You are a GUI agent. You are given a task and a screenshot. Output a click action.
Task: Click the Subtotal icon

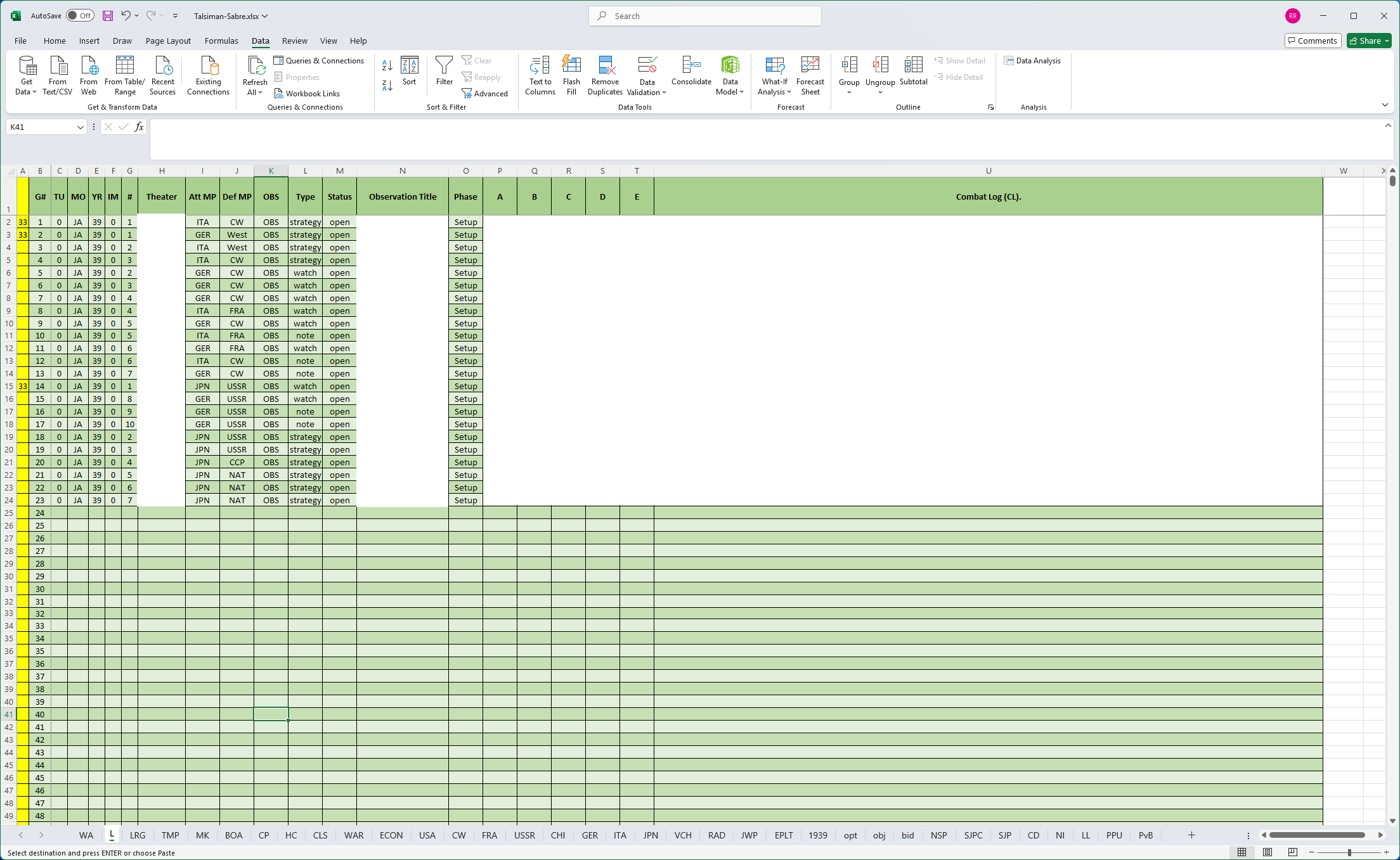[x=913, y=65]
